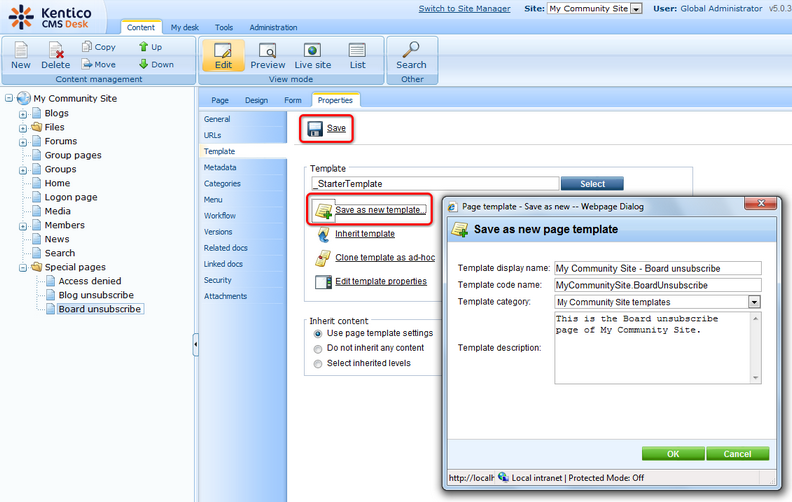
Task: Open the Content main tab
Action: pos(141,27)
